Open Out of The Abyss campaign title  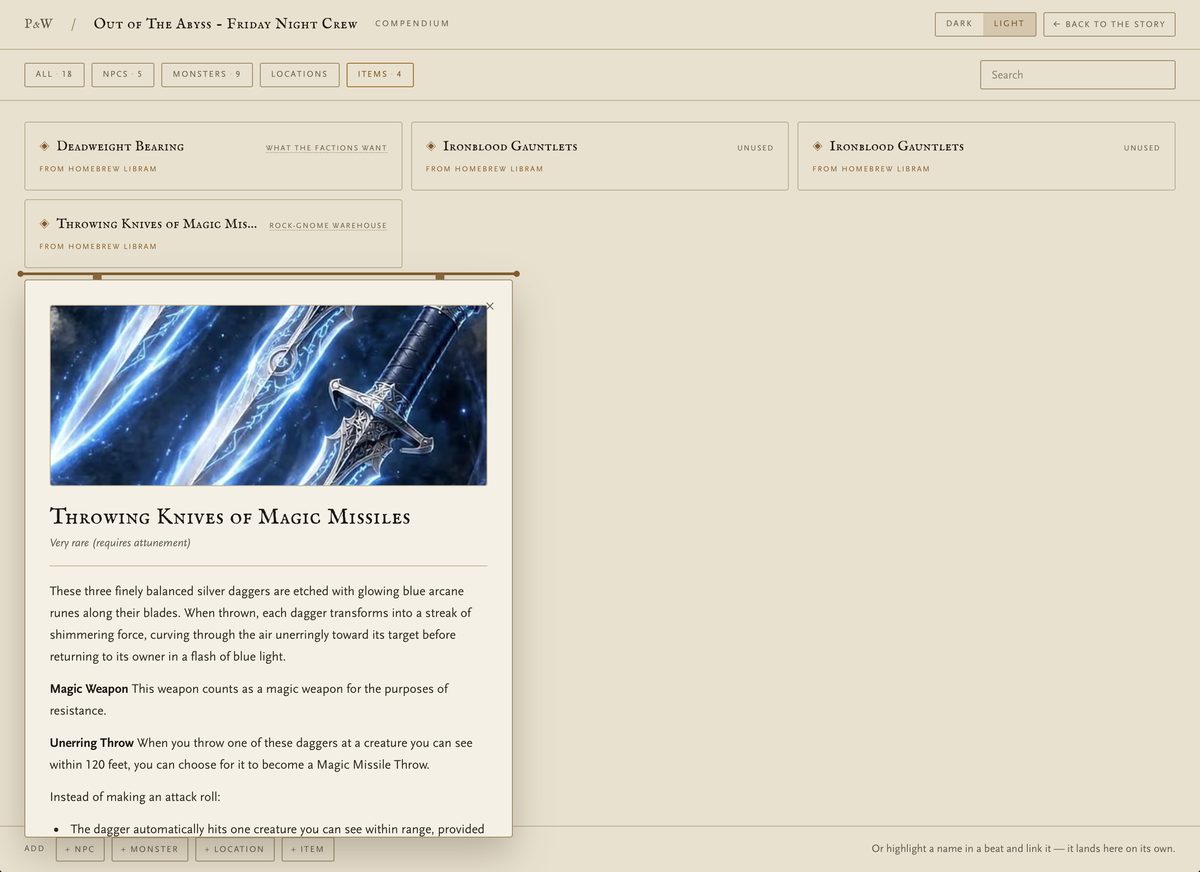pos(225,24)
